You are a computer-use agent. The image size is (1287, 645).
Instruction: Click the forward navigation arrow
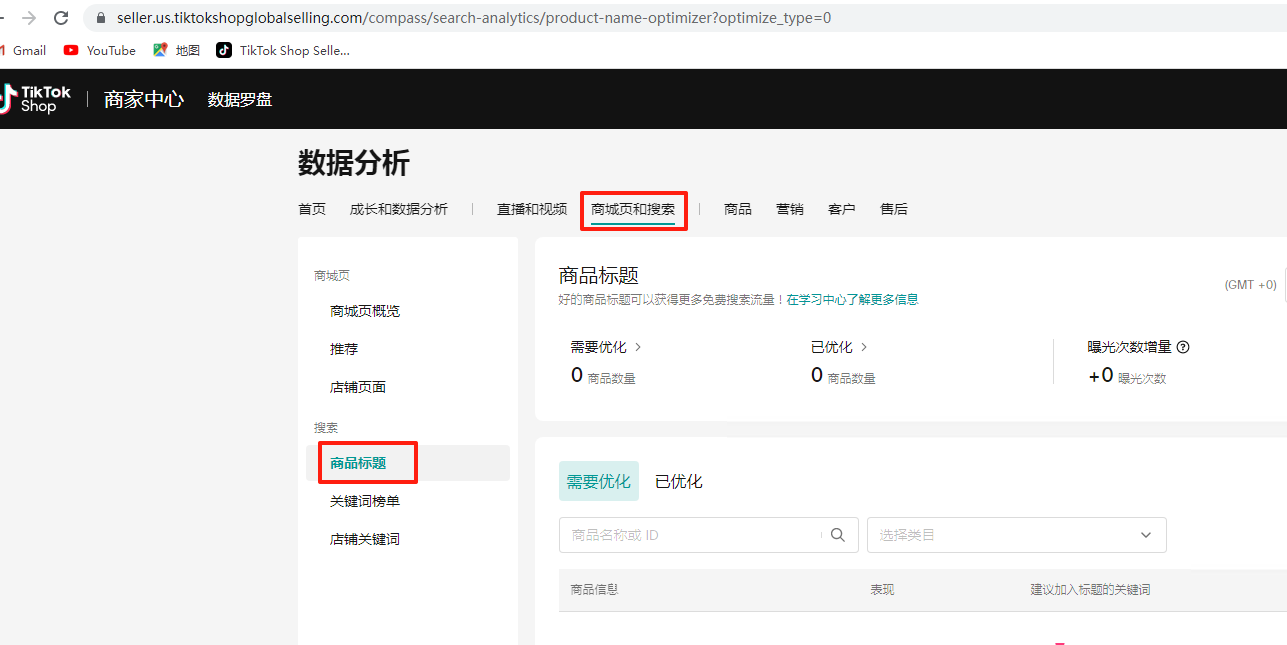point(29,18)
